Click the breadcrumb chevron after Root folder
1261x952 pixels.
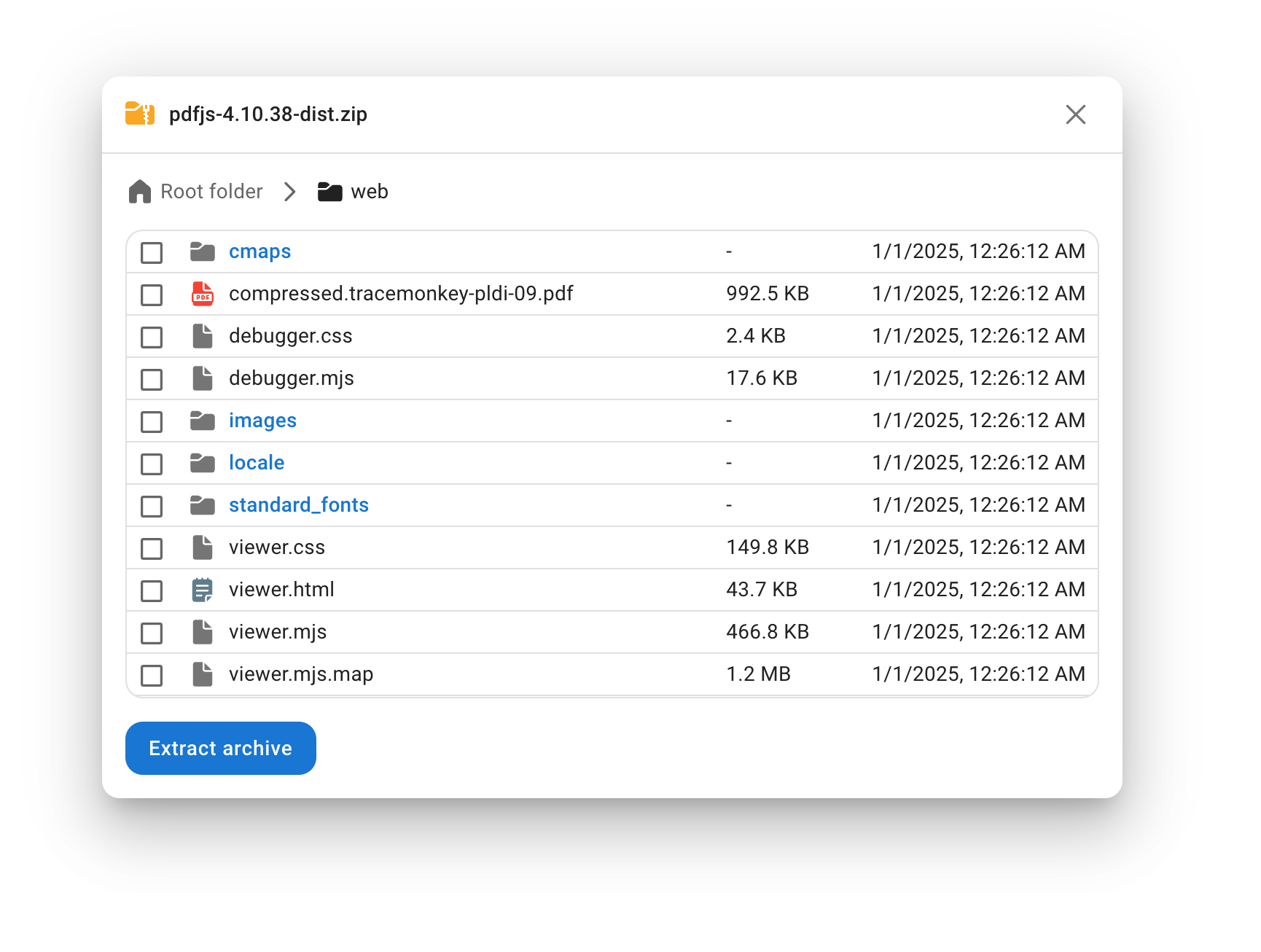coord(290,192)
